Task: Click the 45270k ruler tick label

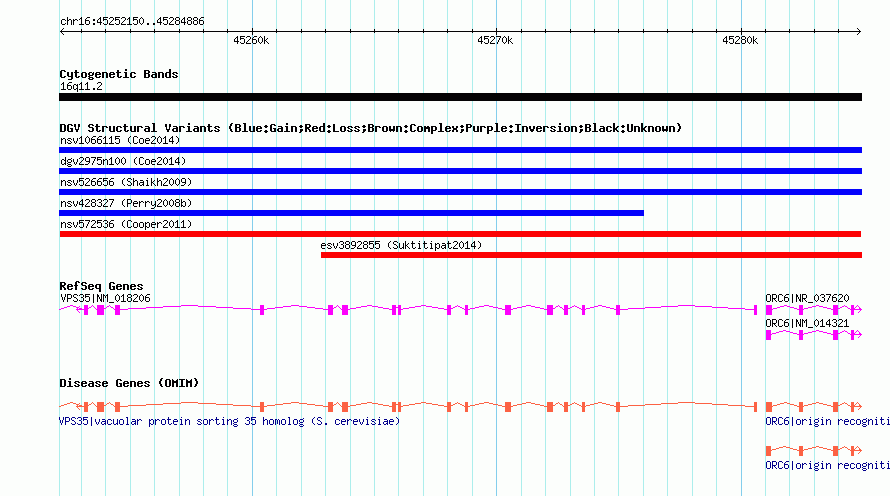Action: (495, 40)
